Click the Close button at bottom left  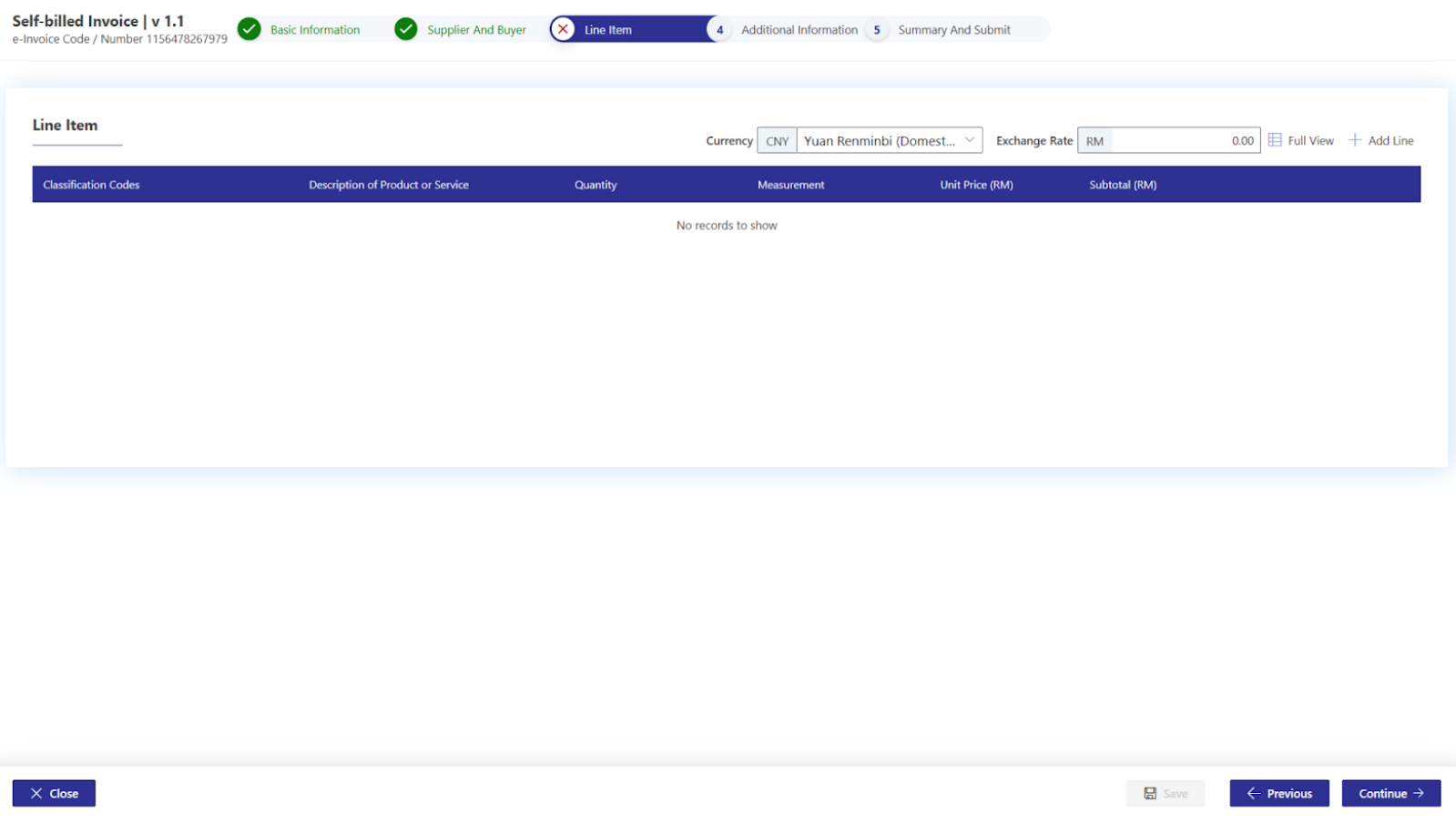point(54,793)
